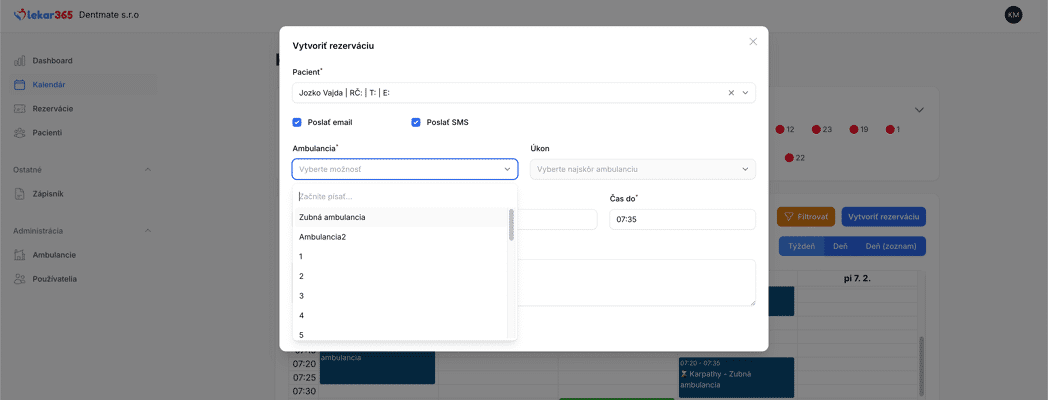1048x400 pixels.
Task: Click the Používatelia users icon
Action: pyautogui.click(x=20, y=279)
